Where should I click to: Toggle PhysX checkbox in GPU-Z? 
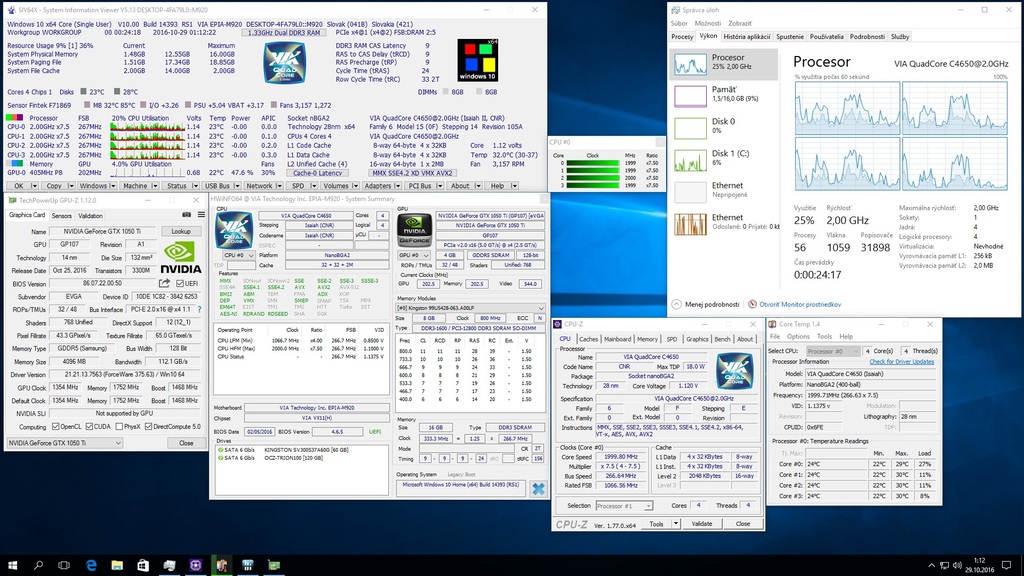pyautogui.click(x=119, y=426)
